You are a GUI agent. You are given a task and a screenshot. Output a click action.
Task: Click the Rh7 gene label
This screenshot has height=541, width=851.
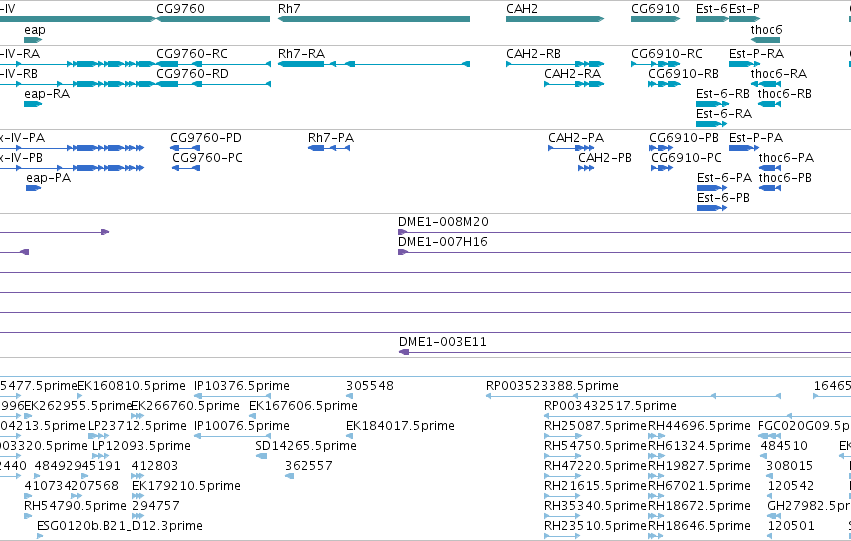coord(289,9)
